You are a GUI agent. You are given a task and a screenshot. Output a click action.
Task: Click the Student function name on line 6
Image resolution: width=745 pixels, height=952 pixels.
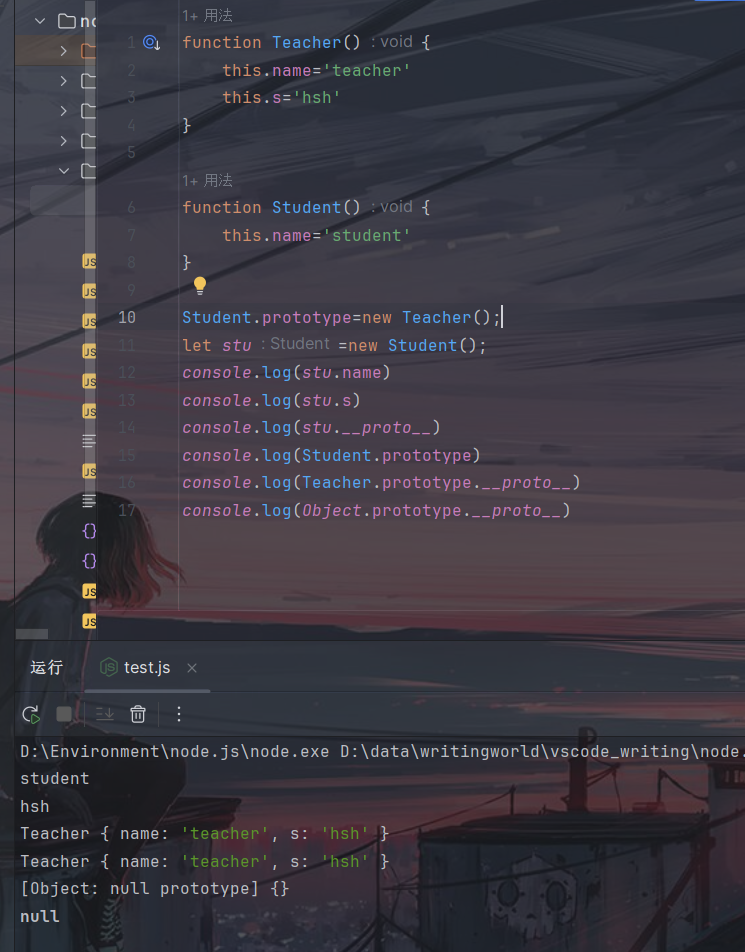point(307,208)
